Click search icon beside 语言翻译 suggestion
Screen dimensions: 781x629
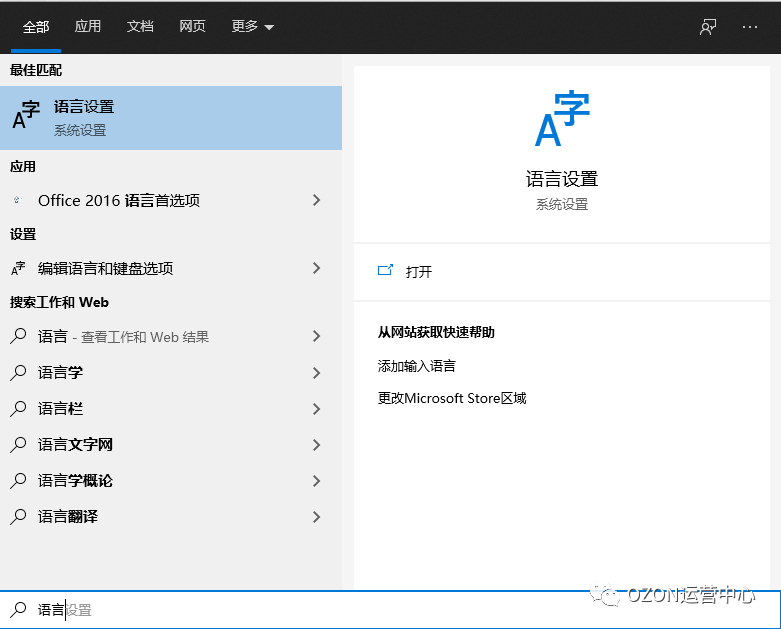[18, 516]
